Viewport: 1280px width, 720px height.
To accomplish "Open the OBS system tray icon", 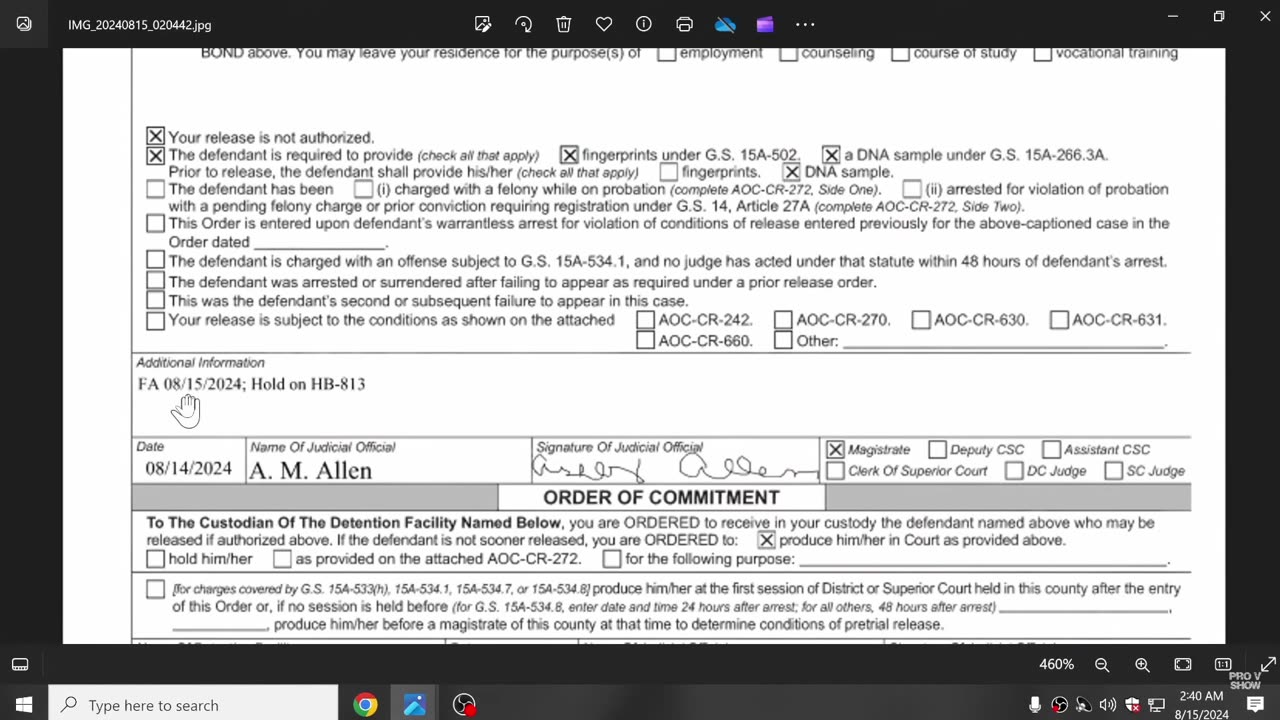I will tap(1059, 705).
